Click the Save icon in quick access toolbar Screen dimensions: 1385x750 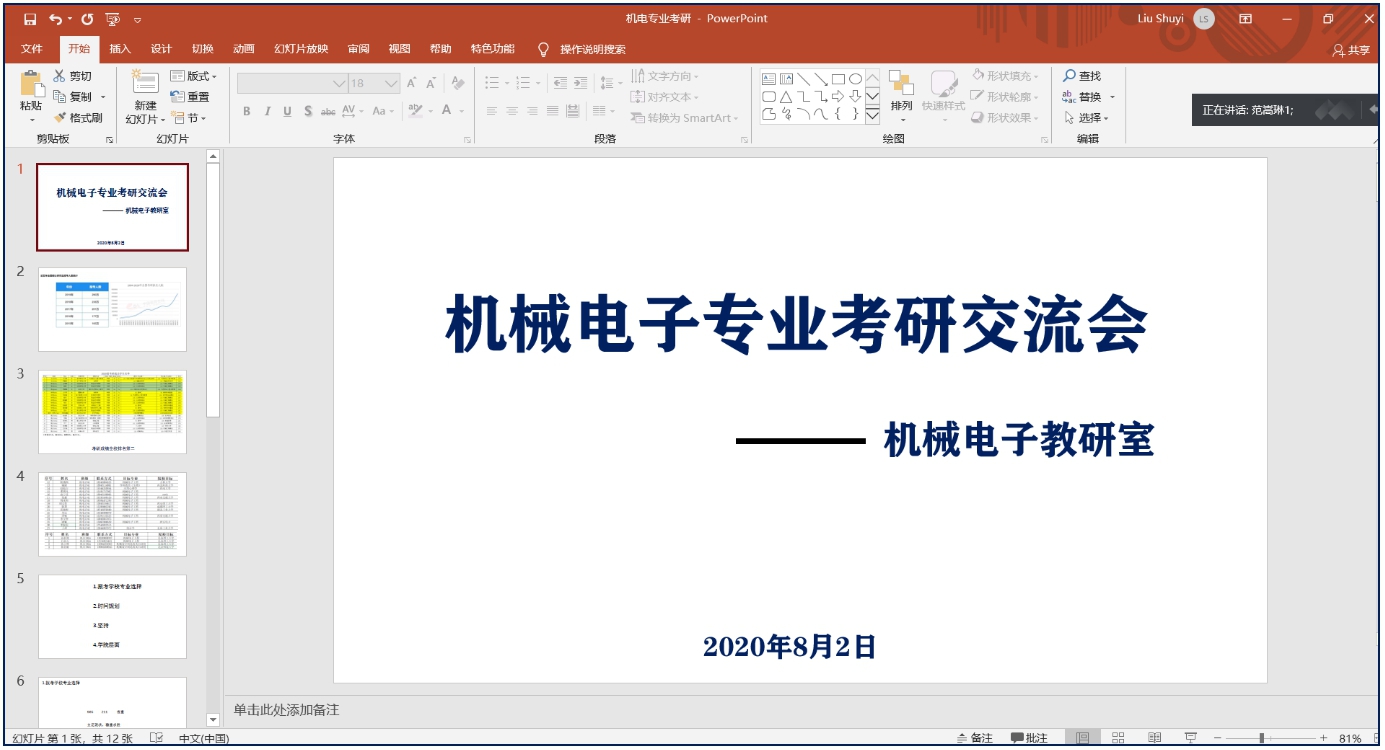(x=30, y=19)
